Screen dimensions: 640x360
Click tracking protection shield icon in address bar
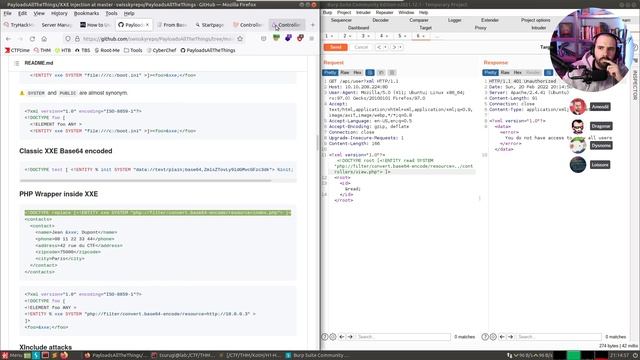[68, 39]
